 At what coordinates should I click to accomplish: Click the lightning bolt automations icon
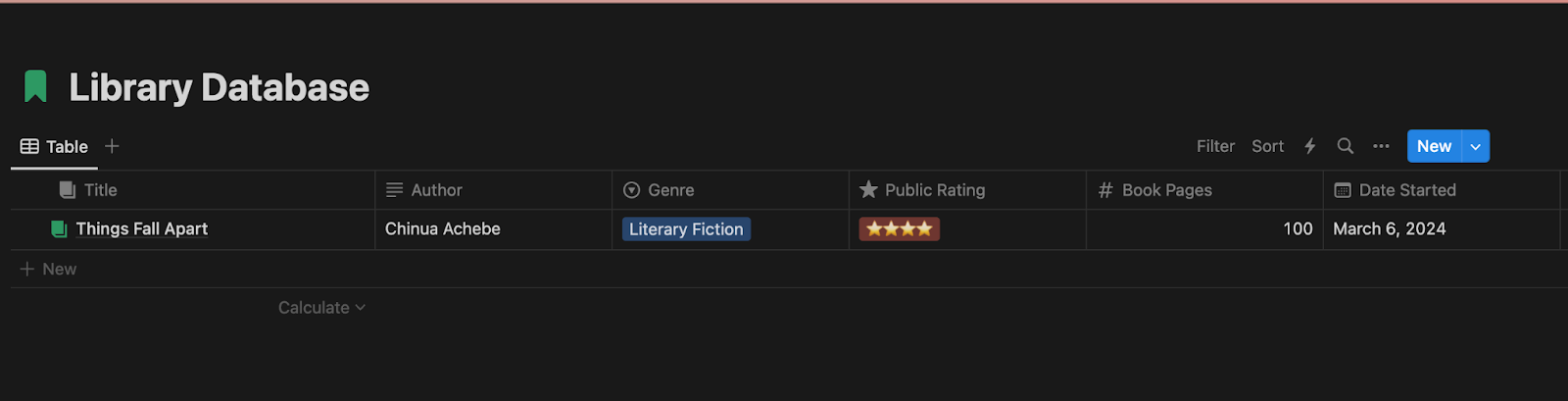pos(1310,146)
